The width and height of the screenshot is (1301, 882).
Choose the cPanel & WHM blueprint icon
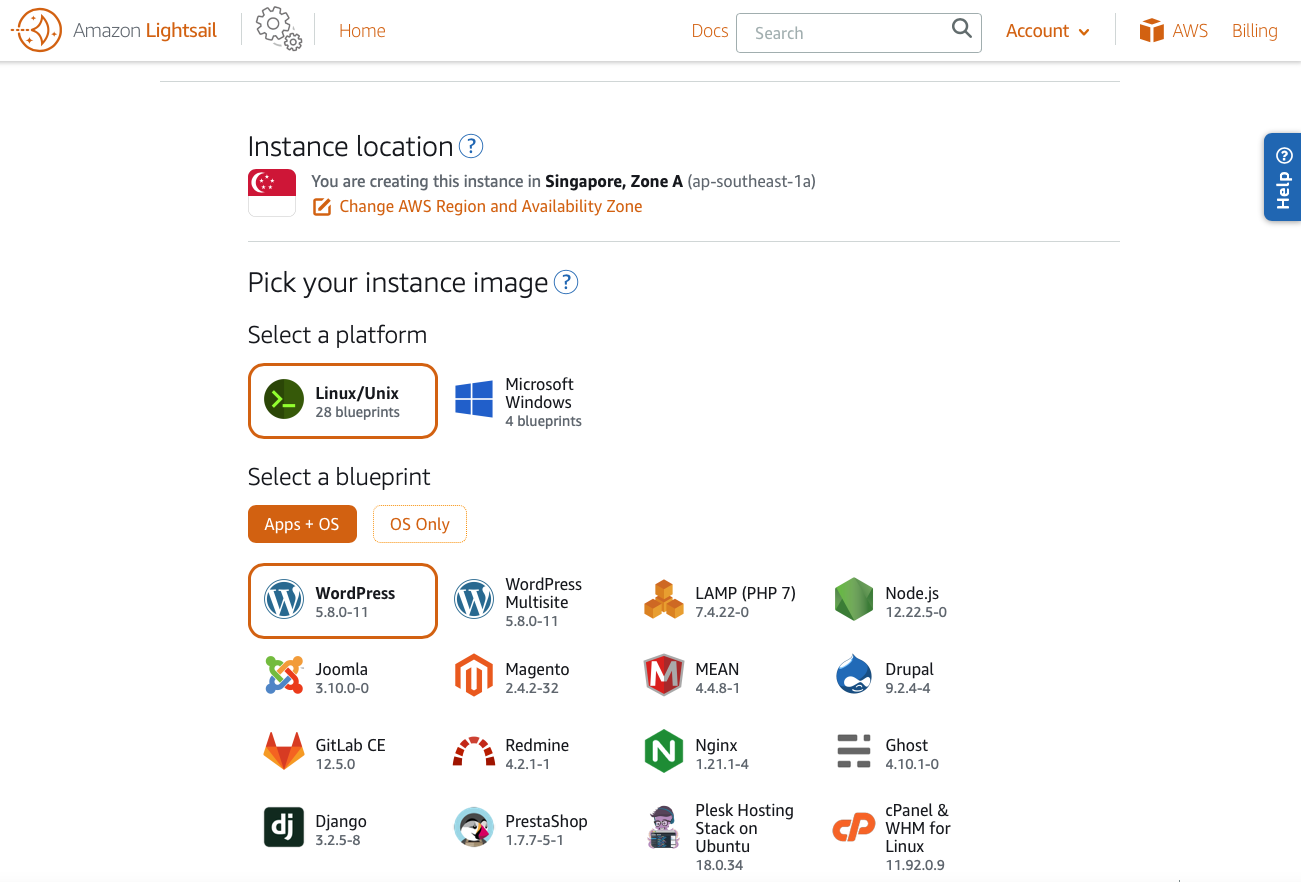coord(854,828)
